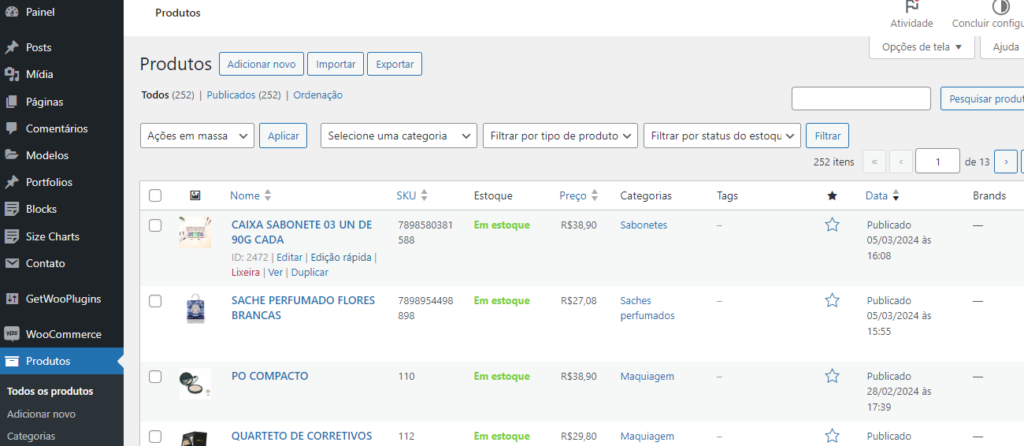Check the select all products checkbox
The image size is (1024, 446).
155,196
